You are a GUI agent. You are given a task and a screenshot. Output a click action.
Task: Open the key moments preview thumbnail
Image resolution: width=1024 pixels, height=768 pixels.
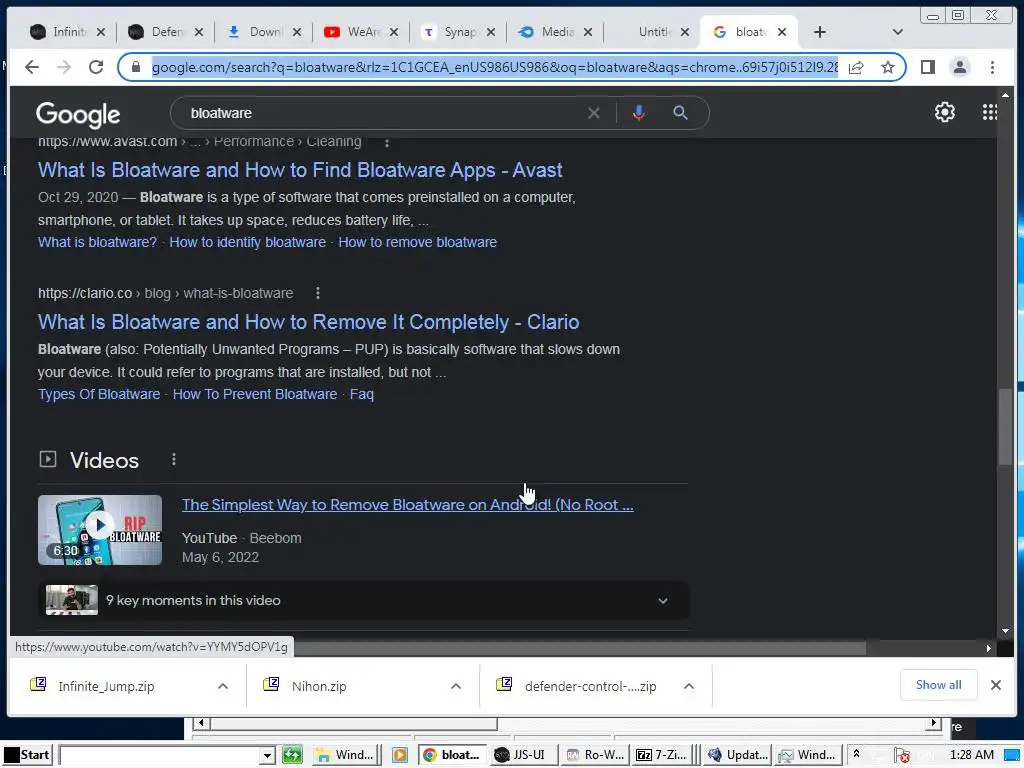pos(72,600)
